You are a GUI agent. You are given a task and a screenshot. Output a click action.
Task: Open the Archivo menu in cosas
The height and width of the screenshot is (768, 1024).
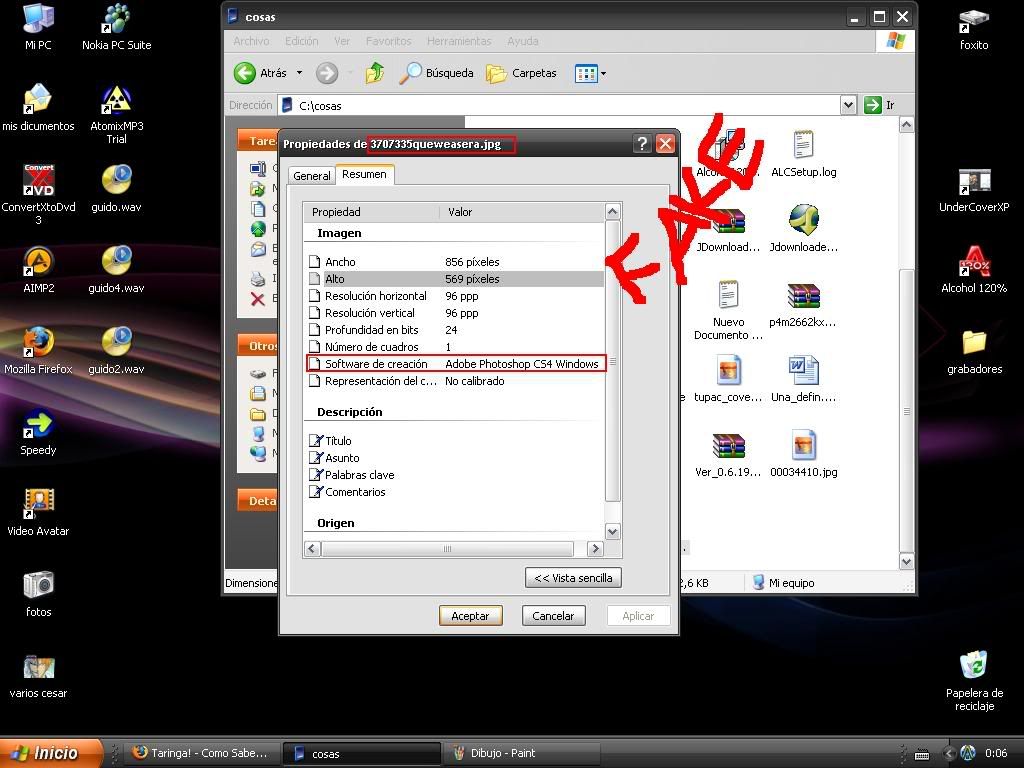[251, 41]
